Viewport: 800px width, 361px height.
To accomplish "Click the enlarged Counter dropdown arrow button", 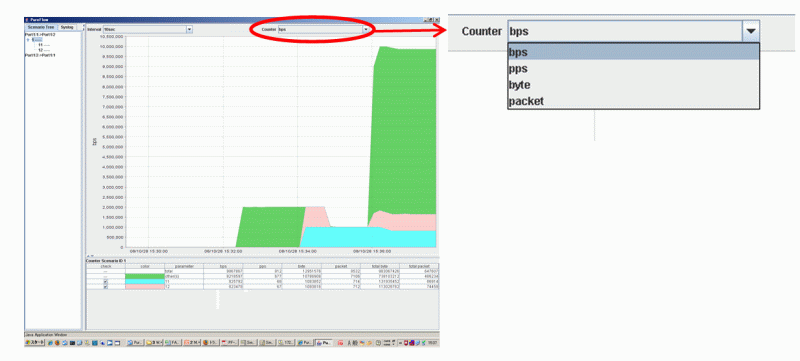I will click(x=751, y=31).
